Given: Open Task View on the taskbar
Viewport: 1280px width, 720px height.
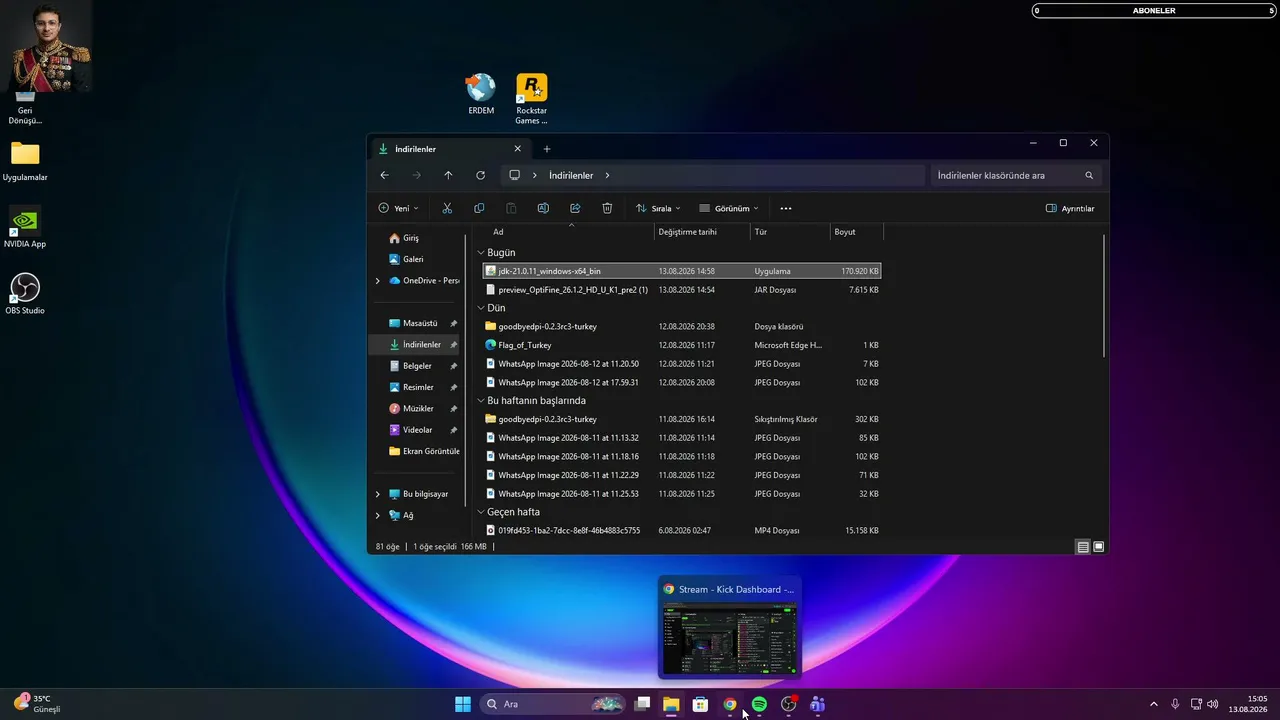Looking at the screenshot, I should tap(643, 704).
